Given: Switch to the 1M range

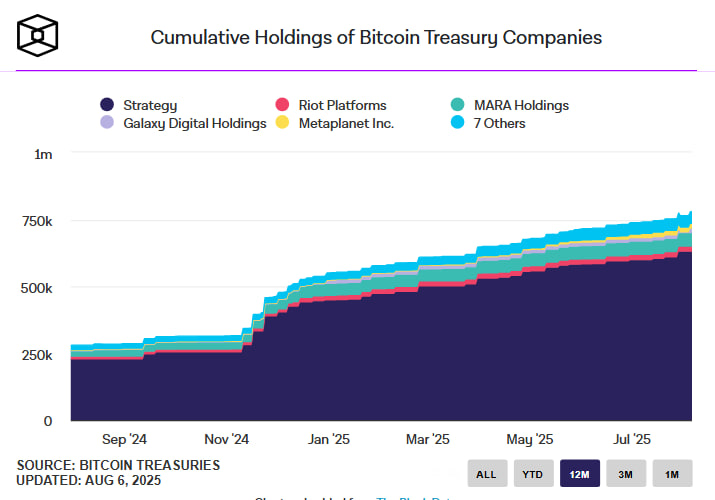Looking at the screenshot, I should [672, 473].
